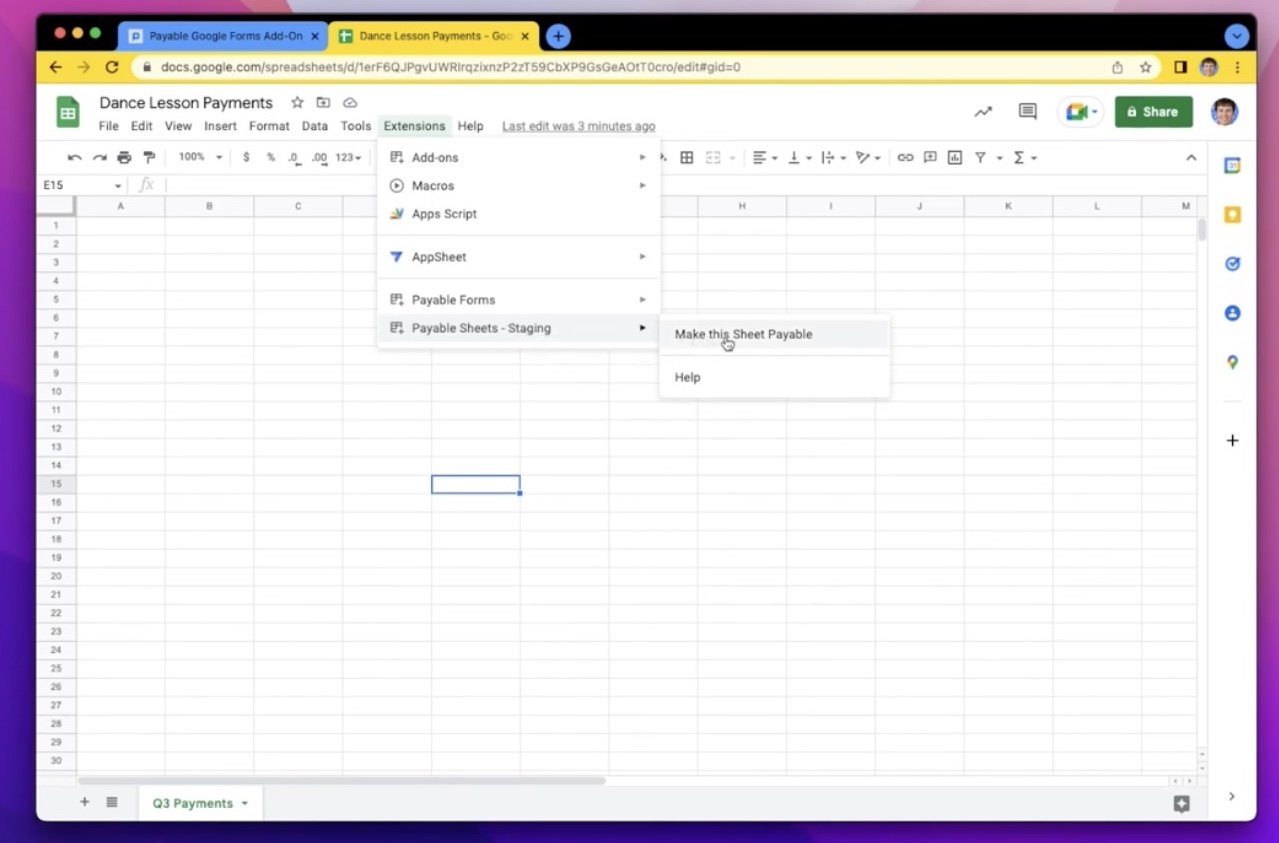Open the zoom level dropdown
The image size is (1279, 843).
tap(200, 157)
